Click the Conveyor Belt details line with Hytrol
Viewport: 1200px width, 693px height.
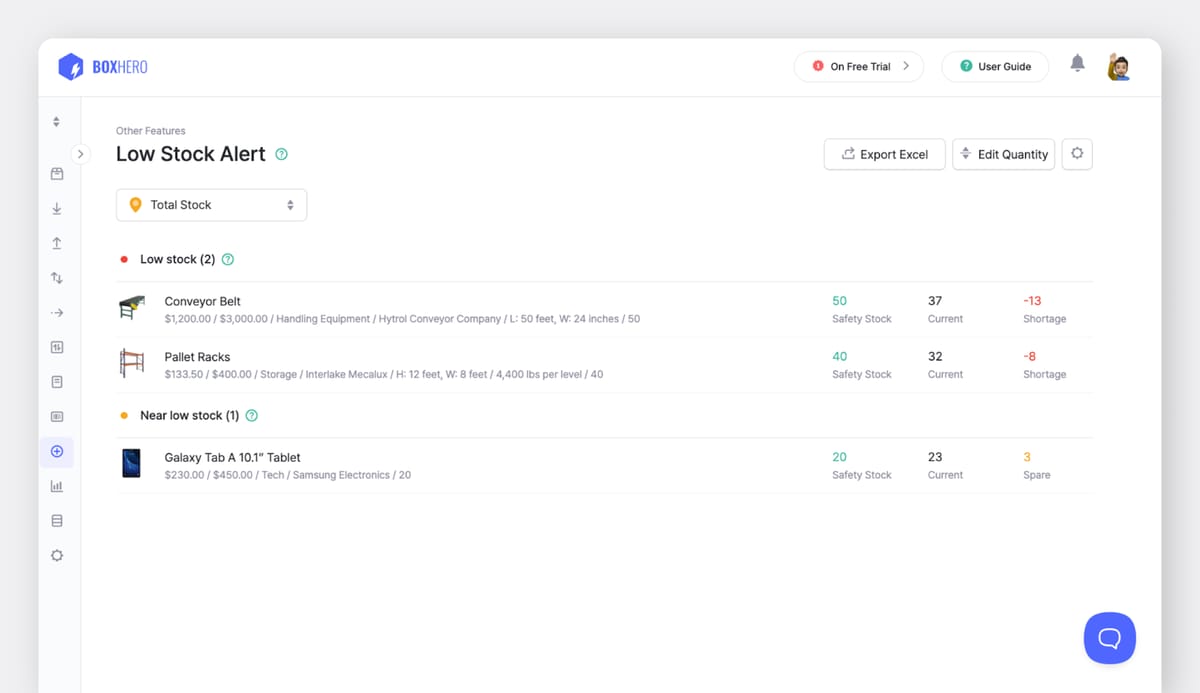tap(402, 319)
